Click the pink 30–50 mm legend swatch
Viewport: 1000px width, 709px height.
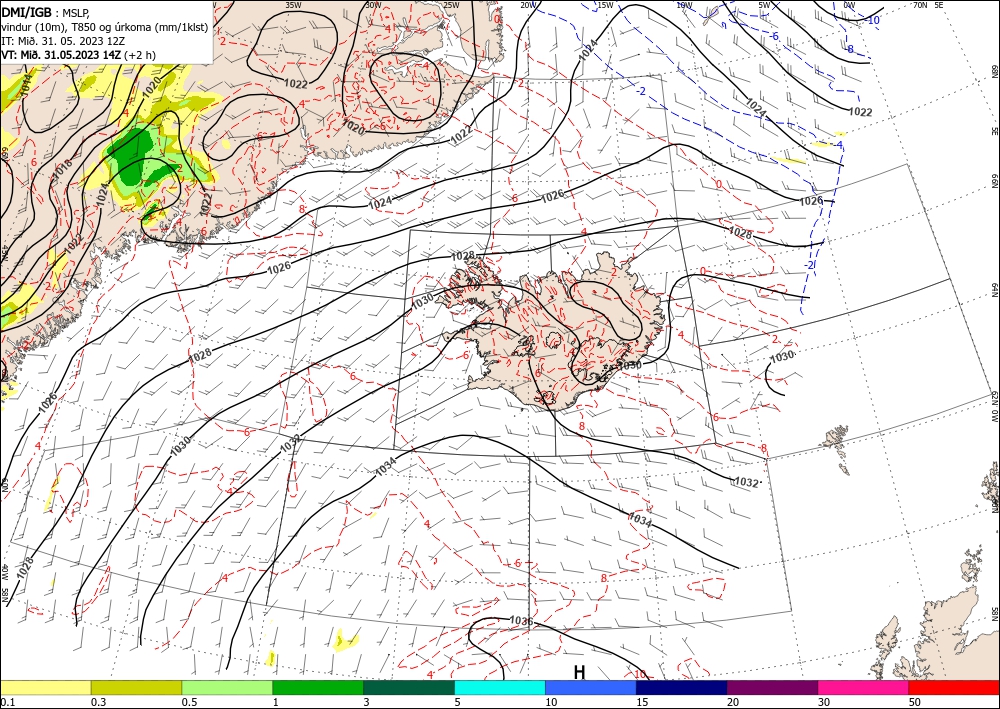pos(864,687)
